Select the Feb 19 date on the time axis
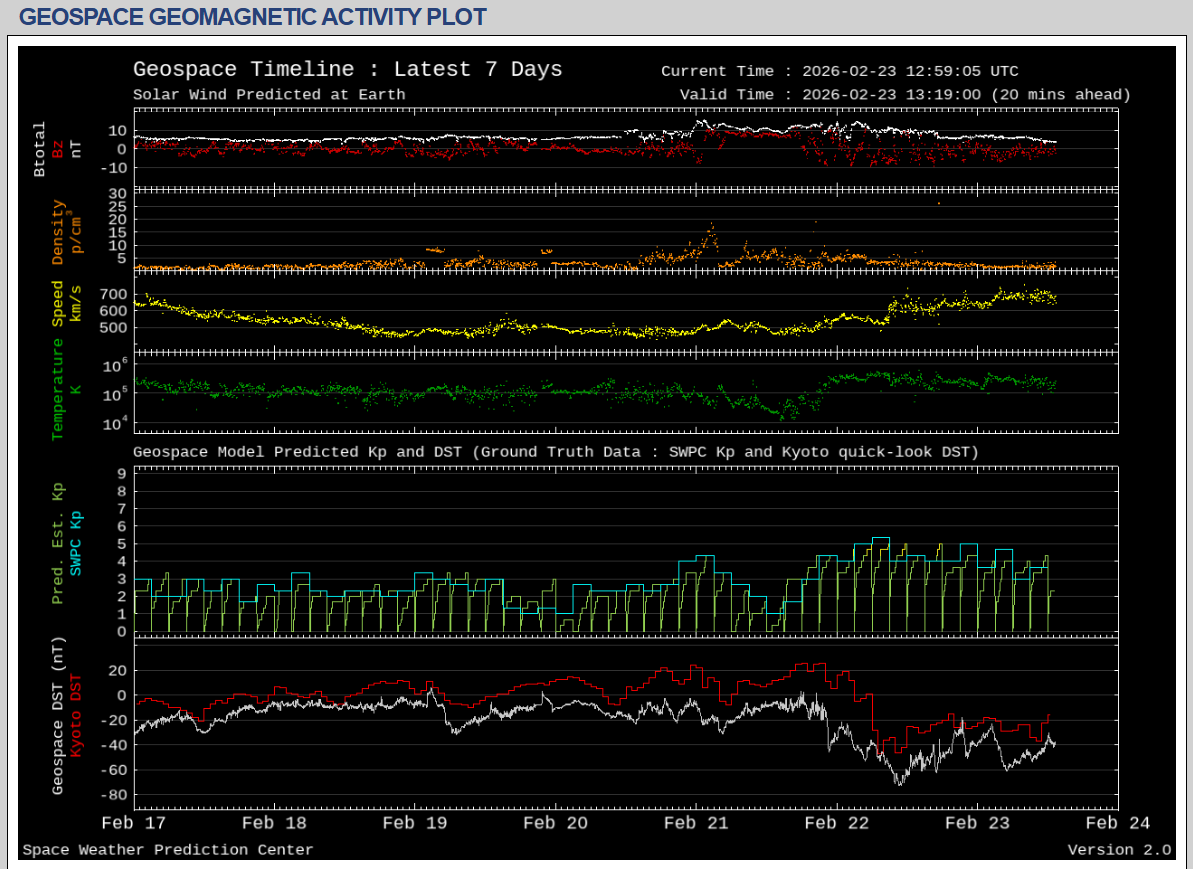Image resolution: width=1193 pixels, height=869 pixels. click(x=416, y=823)
